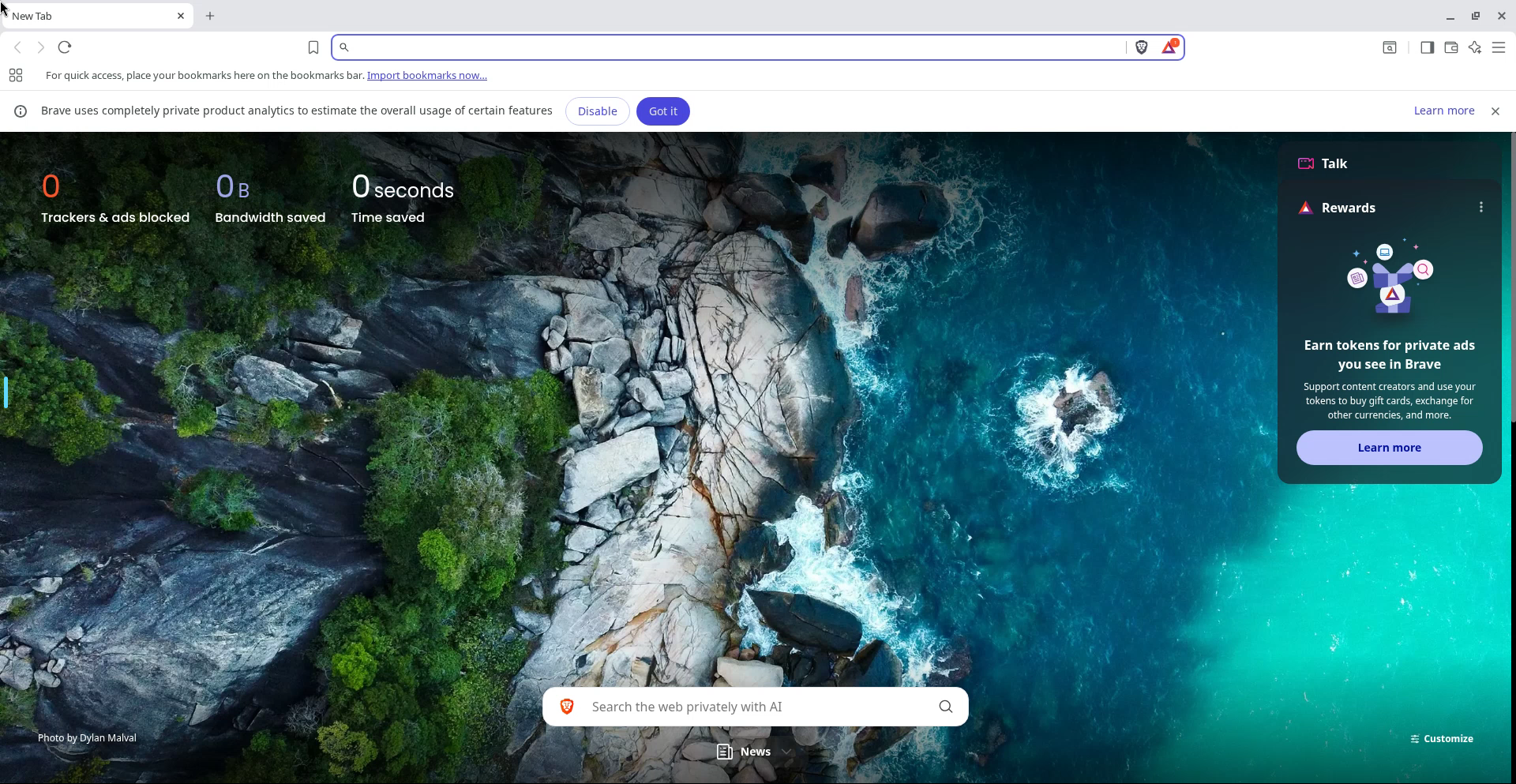1516x784 pixels.
Task: Open Customize dashboard settings
Action: pos(1441,739)
